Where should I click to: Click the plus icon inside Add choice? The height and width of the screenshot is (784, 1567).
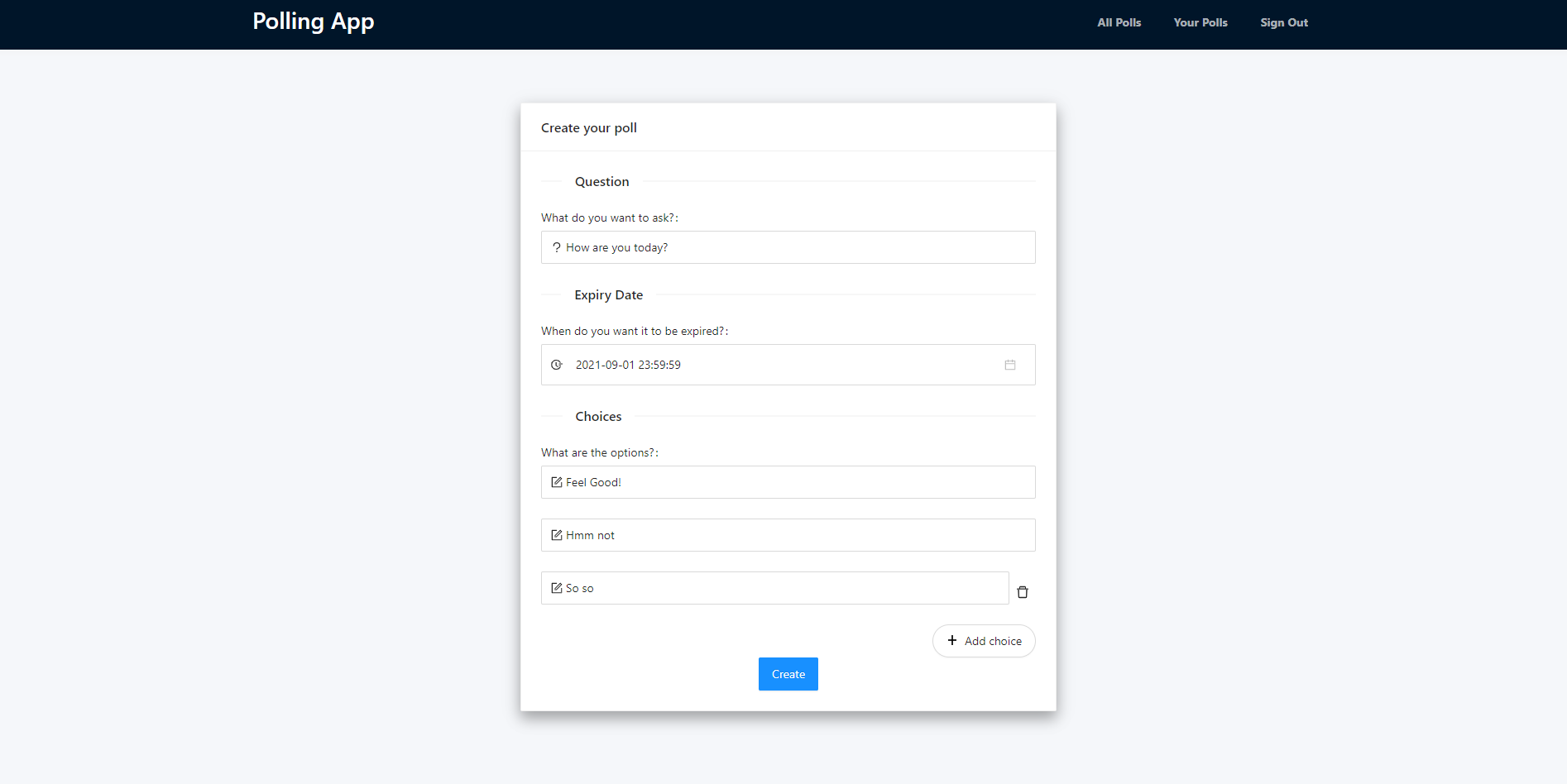point(952,640)
